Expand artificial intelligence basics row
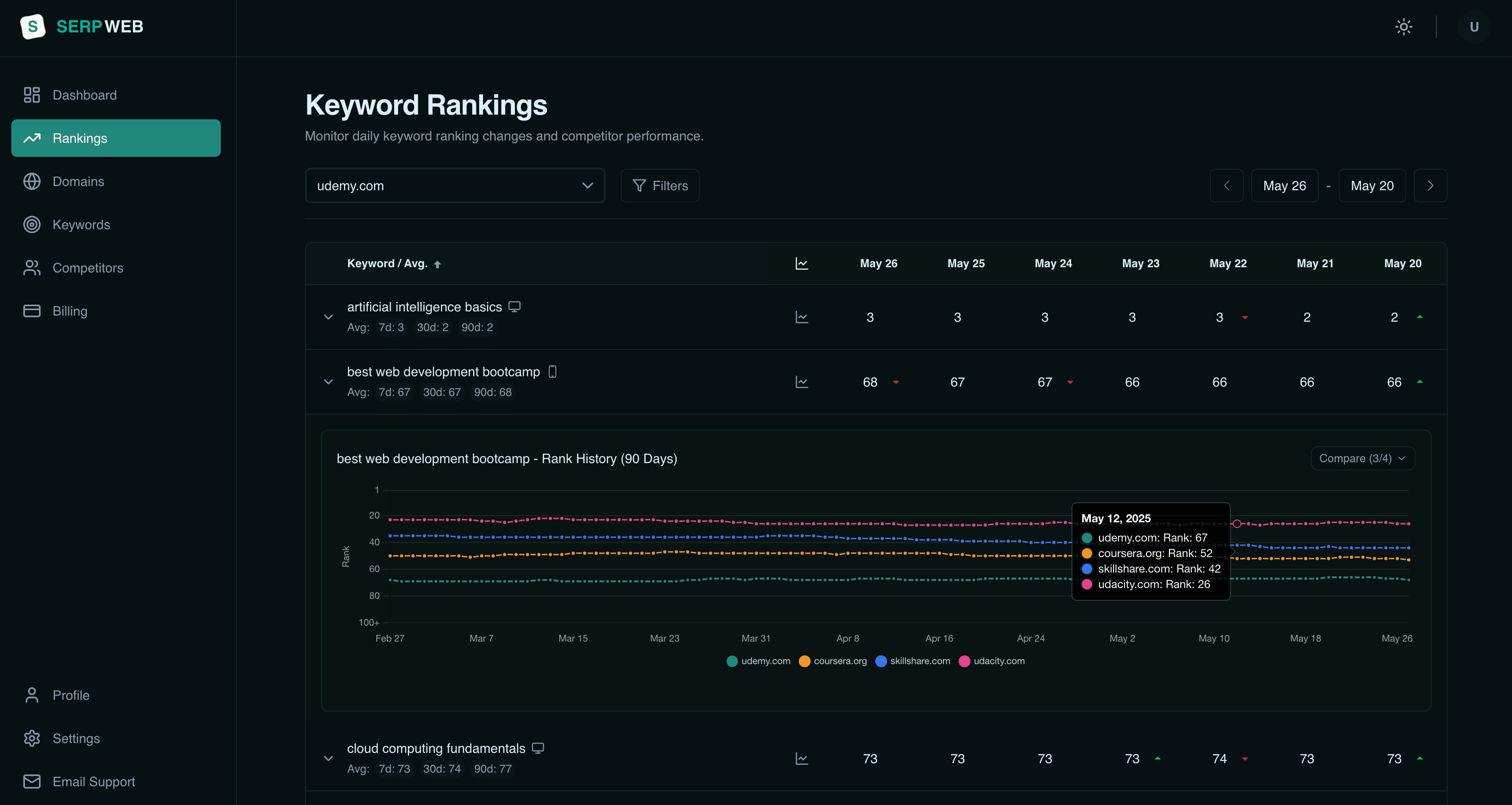Viewport: 1512px width, 805px height. coord(328,317)
